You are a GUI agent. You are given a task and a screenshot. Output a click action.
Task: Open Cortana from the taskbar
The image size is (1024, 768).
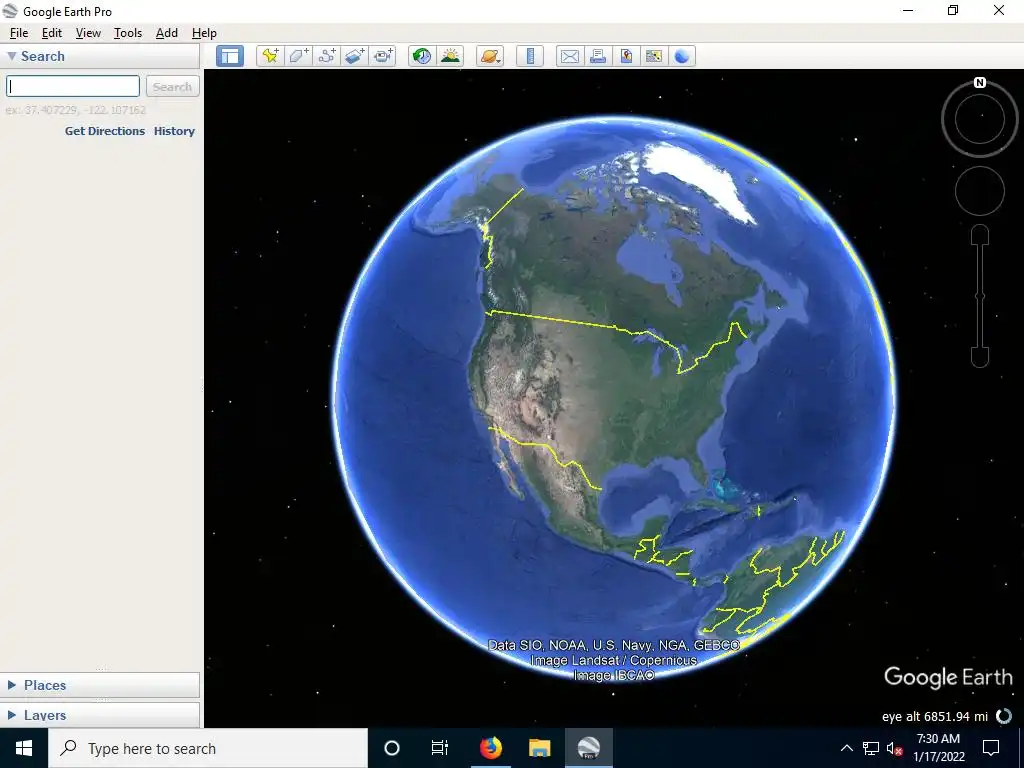point(392,748)
